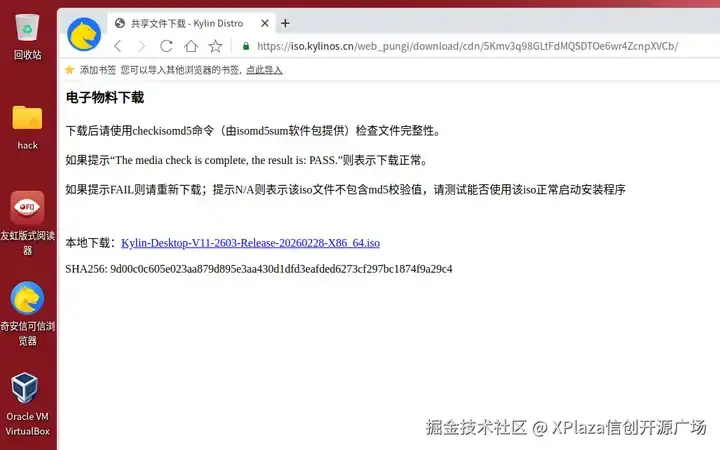This screenshot has width=720, height=450.
Task: Click the 电子物料下载 heading
Action: click(x=105, y=97)
